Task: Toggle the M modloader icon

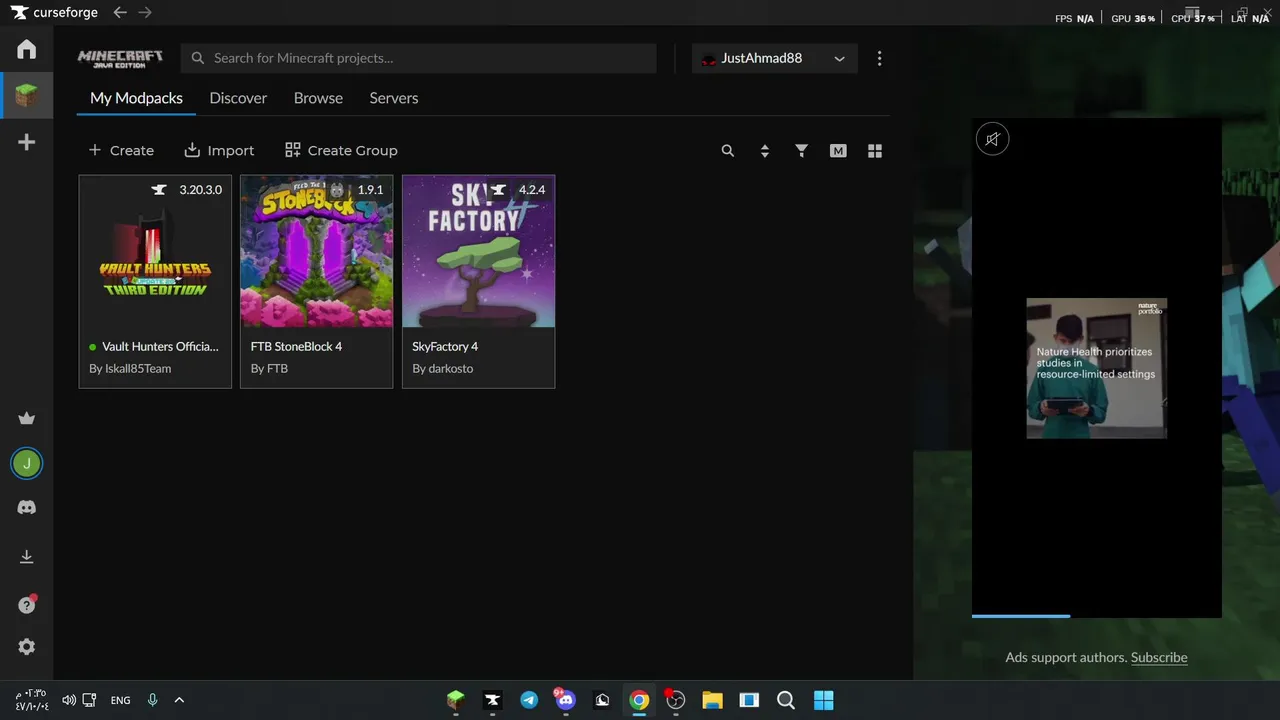Action: 838,151
